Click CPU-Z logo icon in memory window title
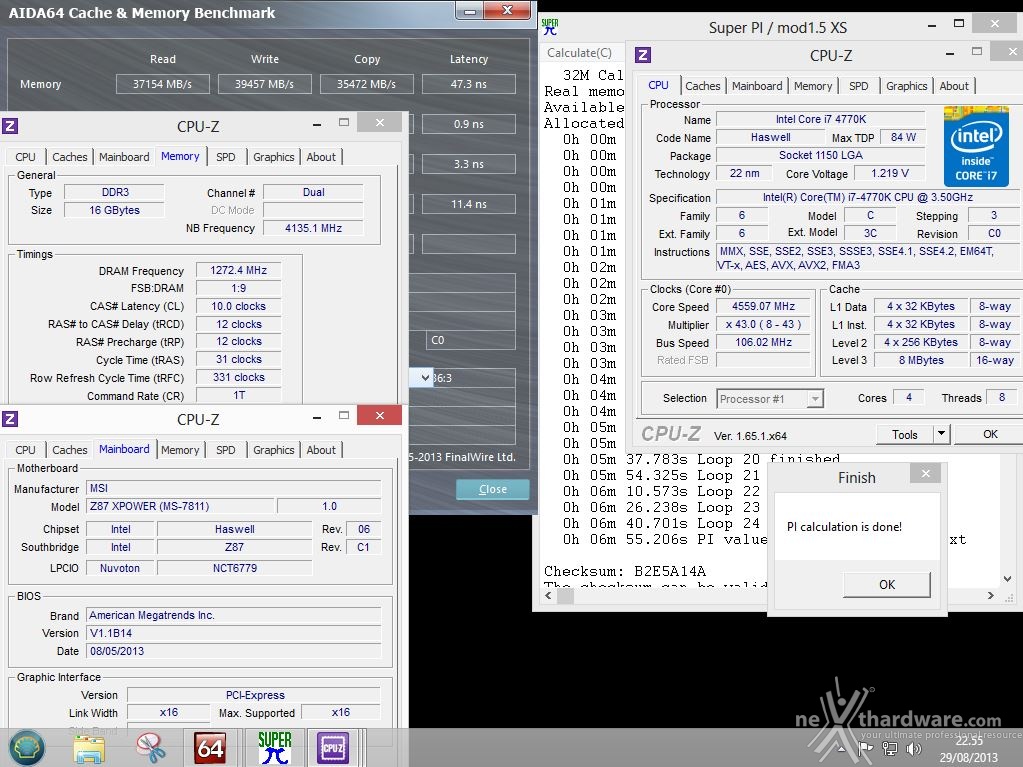The height and width of the screenshot is (767, 1023). pyautogui.click(x=10, y=125)
